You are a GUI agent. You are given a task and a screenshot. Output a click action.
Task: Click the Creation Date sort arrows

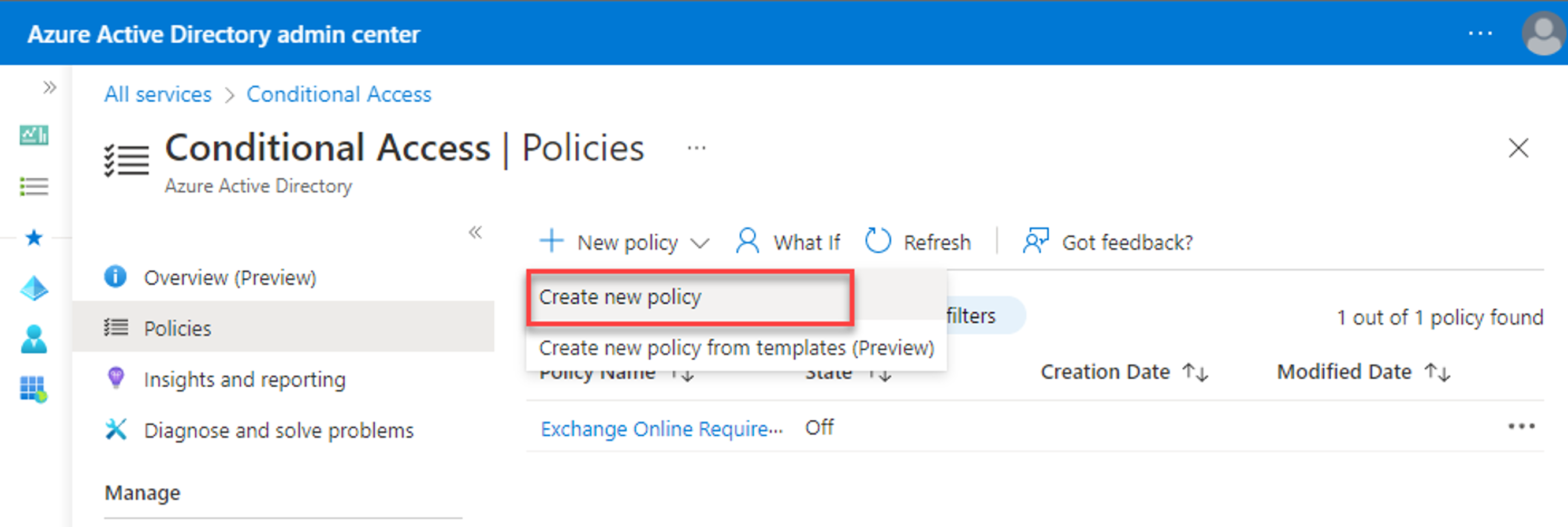pos(1195,372)
